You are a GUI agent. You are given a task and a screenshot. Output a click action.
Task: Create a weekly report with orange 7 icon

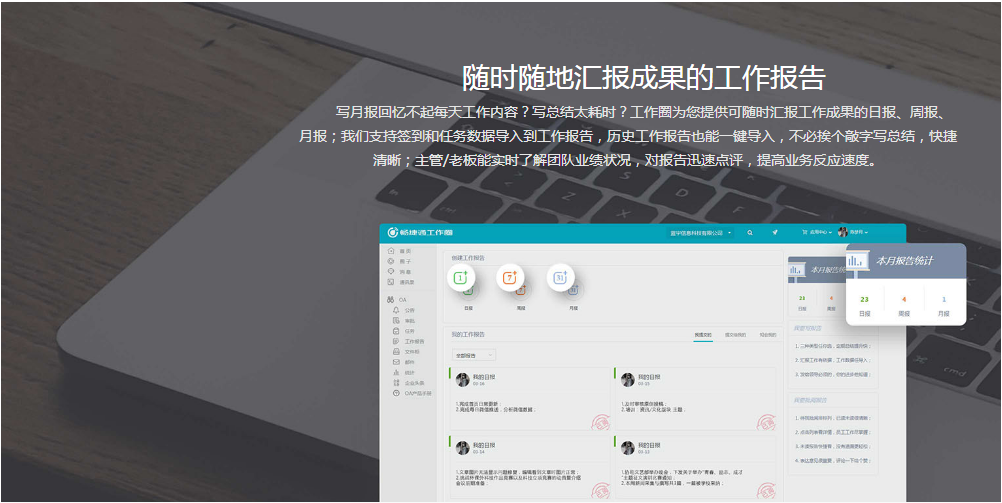[x=510, y=277]
